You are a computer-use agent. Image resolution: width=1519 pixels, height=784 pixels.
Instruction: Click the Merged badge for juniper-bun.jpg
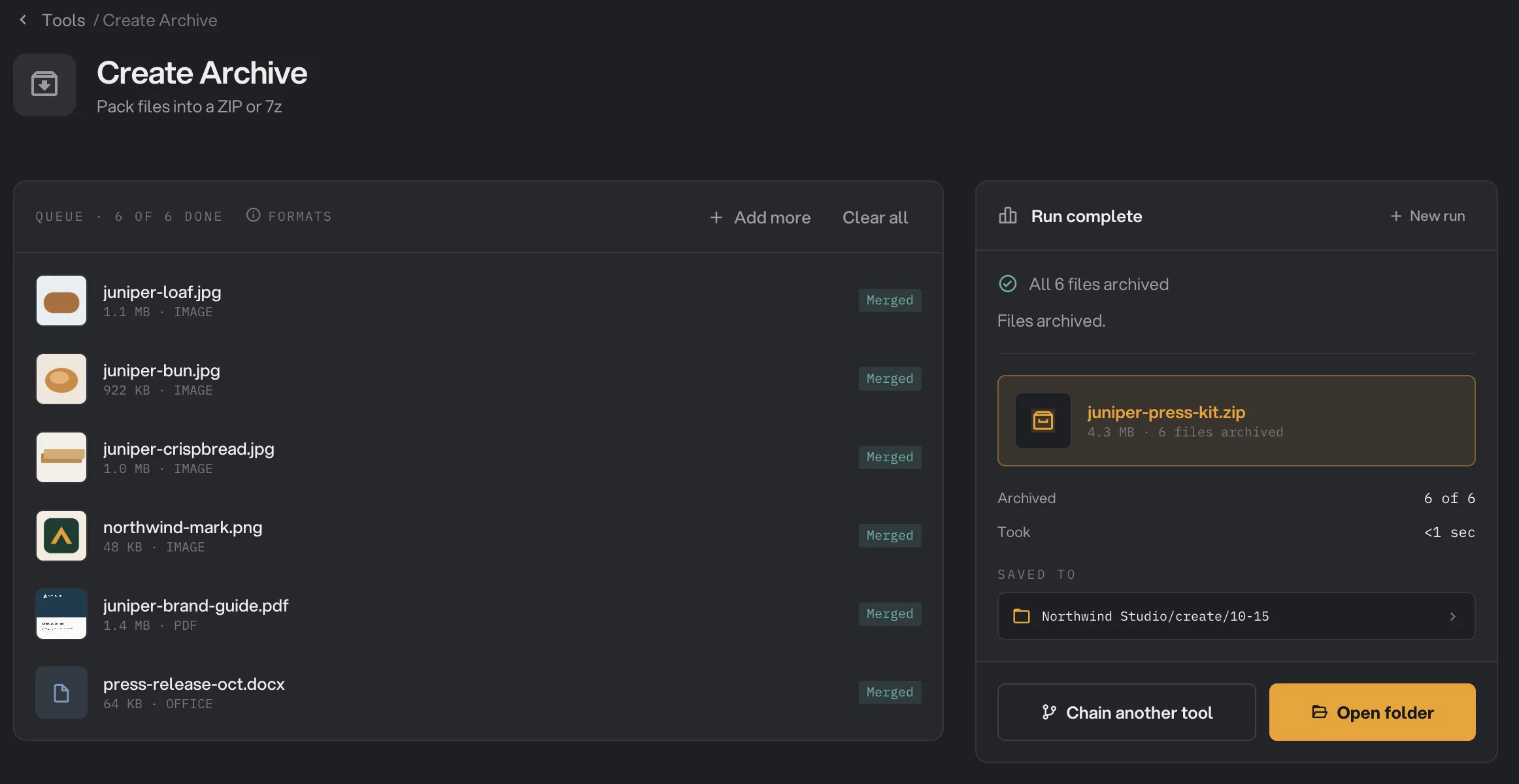click(x=890, y=379)
